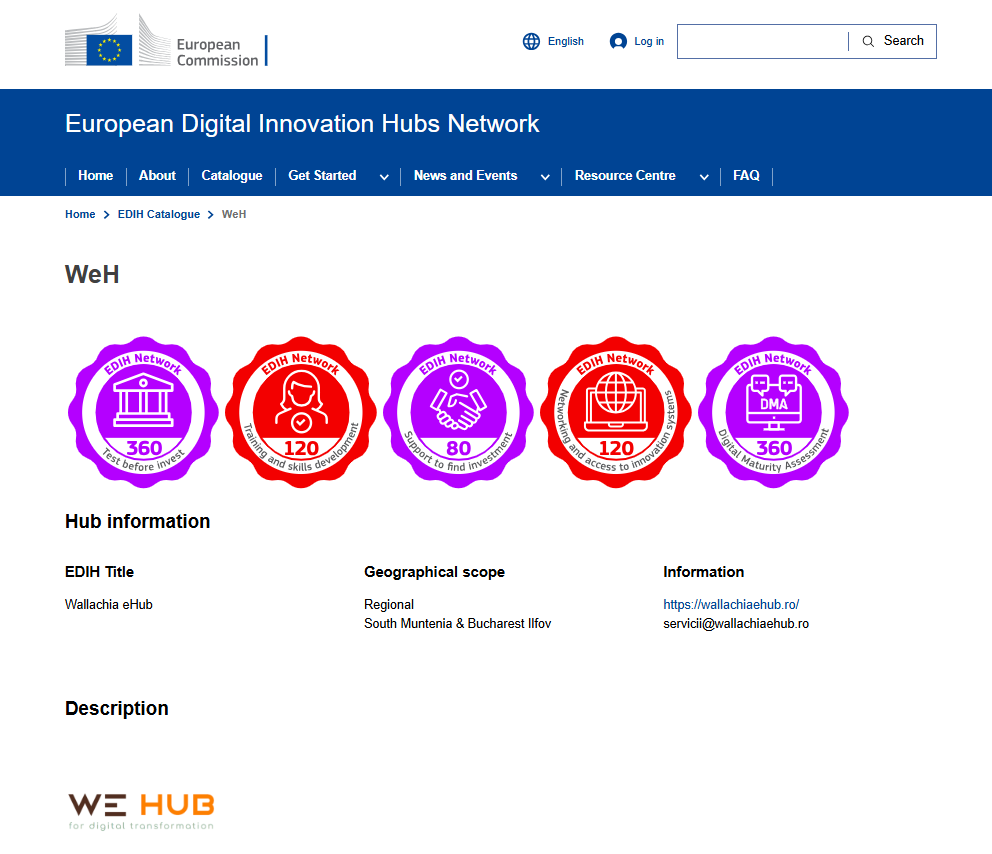Click the Support to find investment badge

point(459,412)
